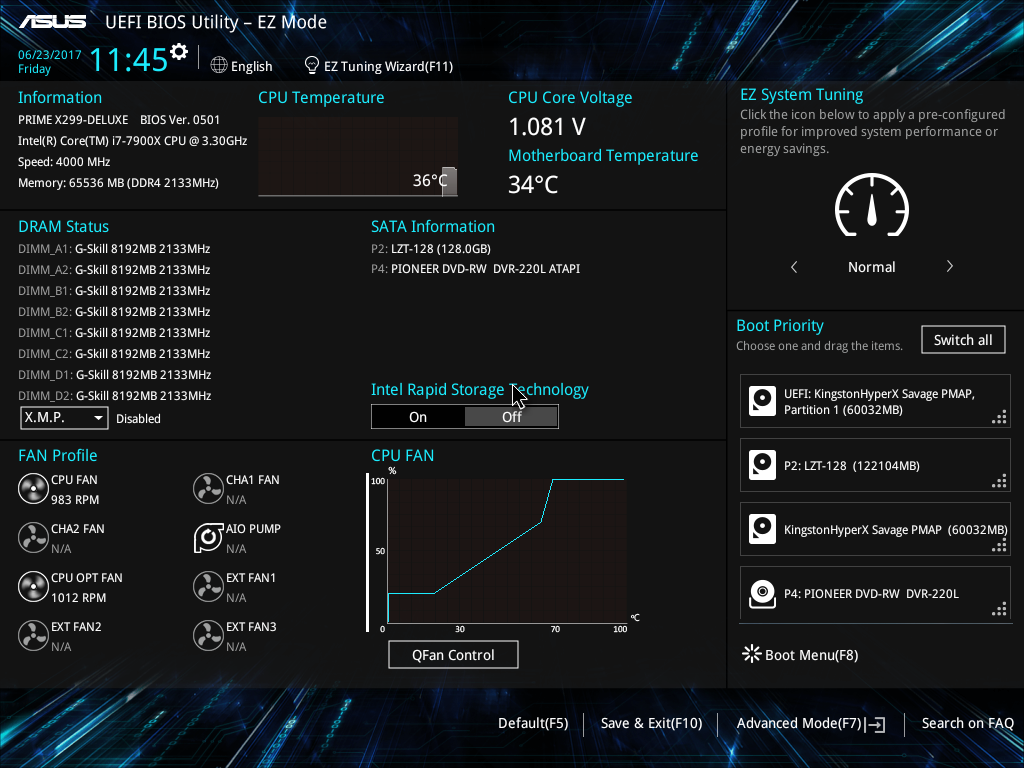The height and width of the screenshot is (768, 1024).
Task: Click SATA P4: PIONEER DVD-RW DVR-220L ATAPI
Action: point(475,268)
